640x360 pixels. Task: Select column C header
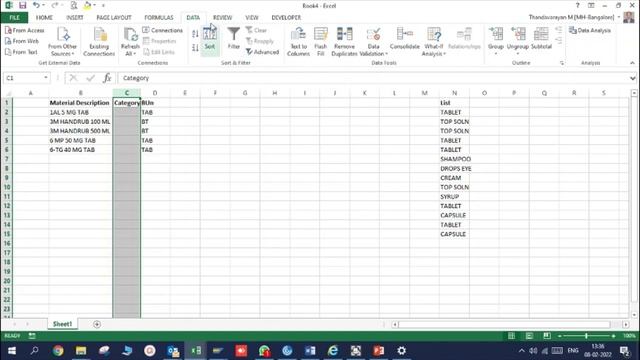(x=127, y=93)
